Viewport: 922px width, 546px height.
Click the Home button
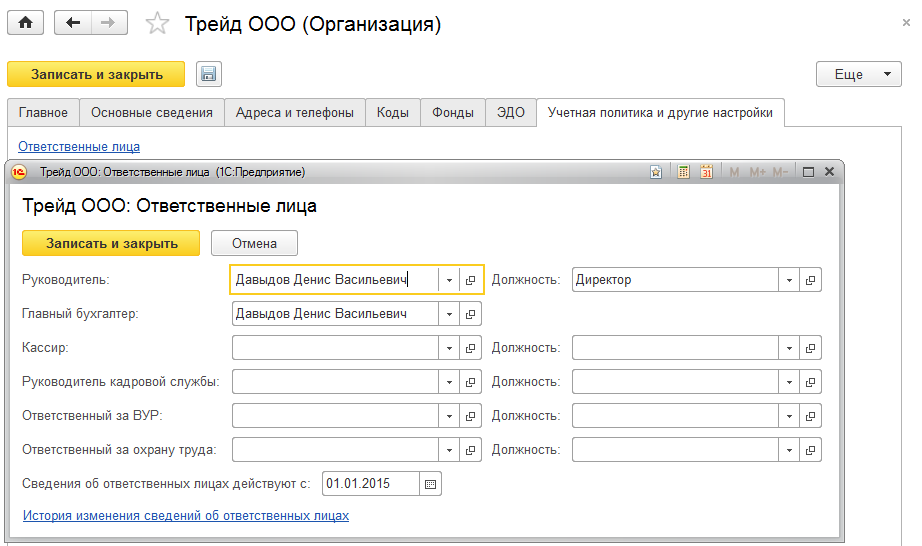[x=26, y=23]
